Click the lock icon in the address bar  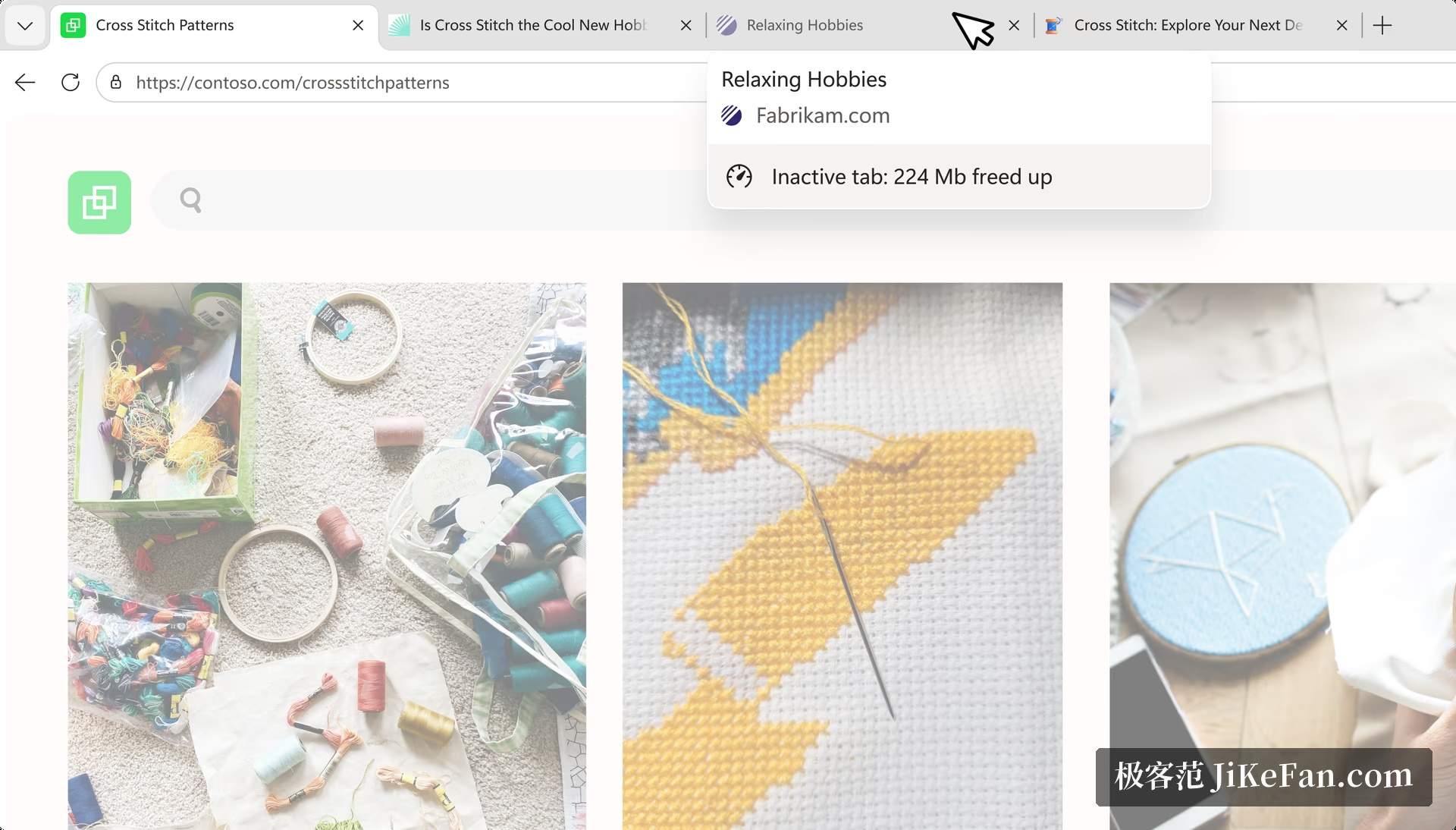pyautogui.click(x=116, y=82)
